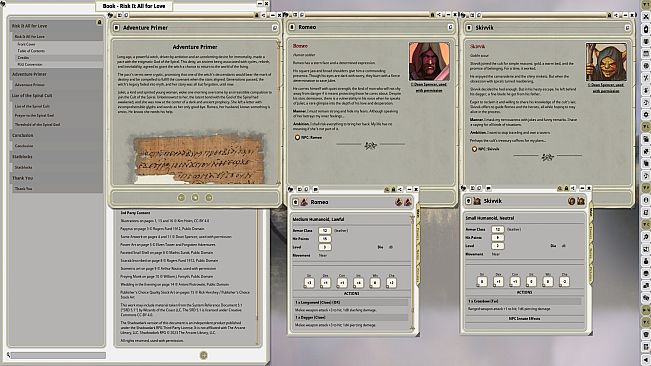Click the link icon on Romeo NPC sheet header
651x366 pixels.
point(296,202)
